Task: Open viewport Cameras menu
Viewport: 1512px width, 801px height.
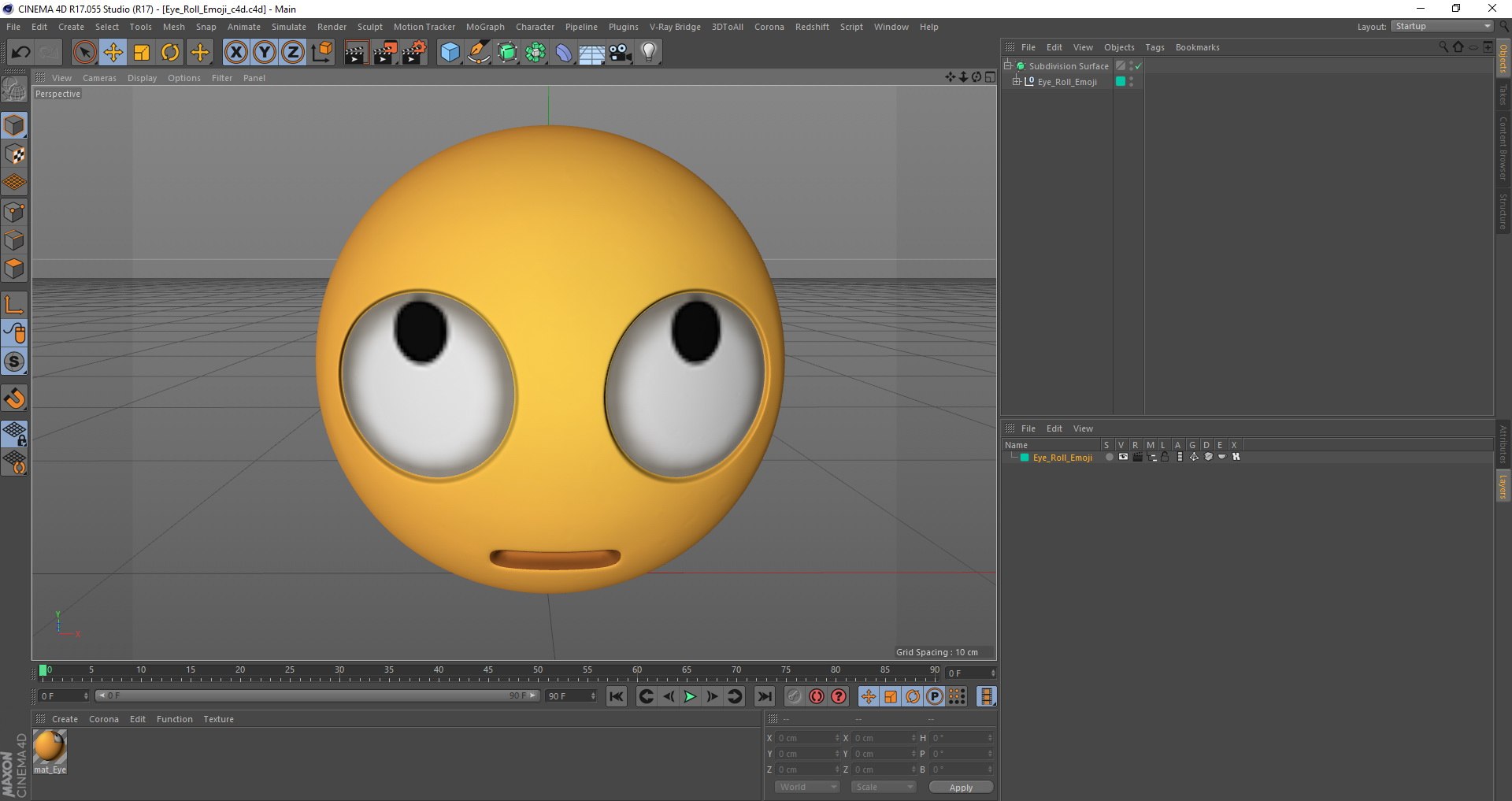Action: point(99,78)
